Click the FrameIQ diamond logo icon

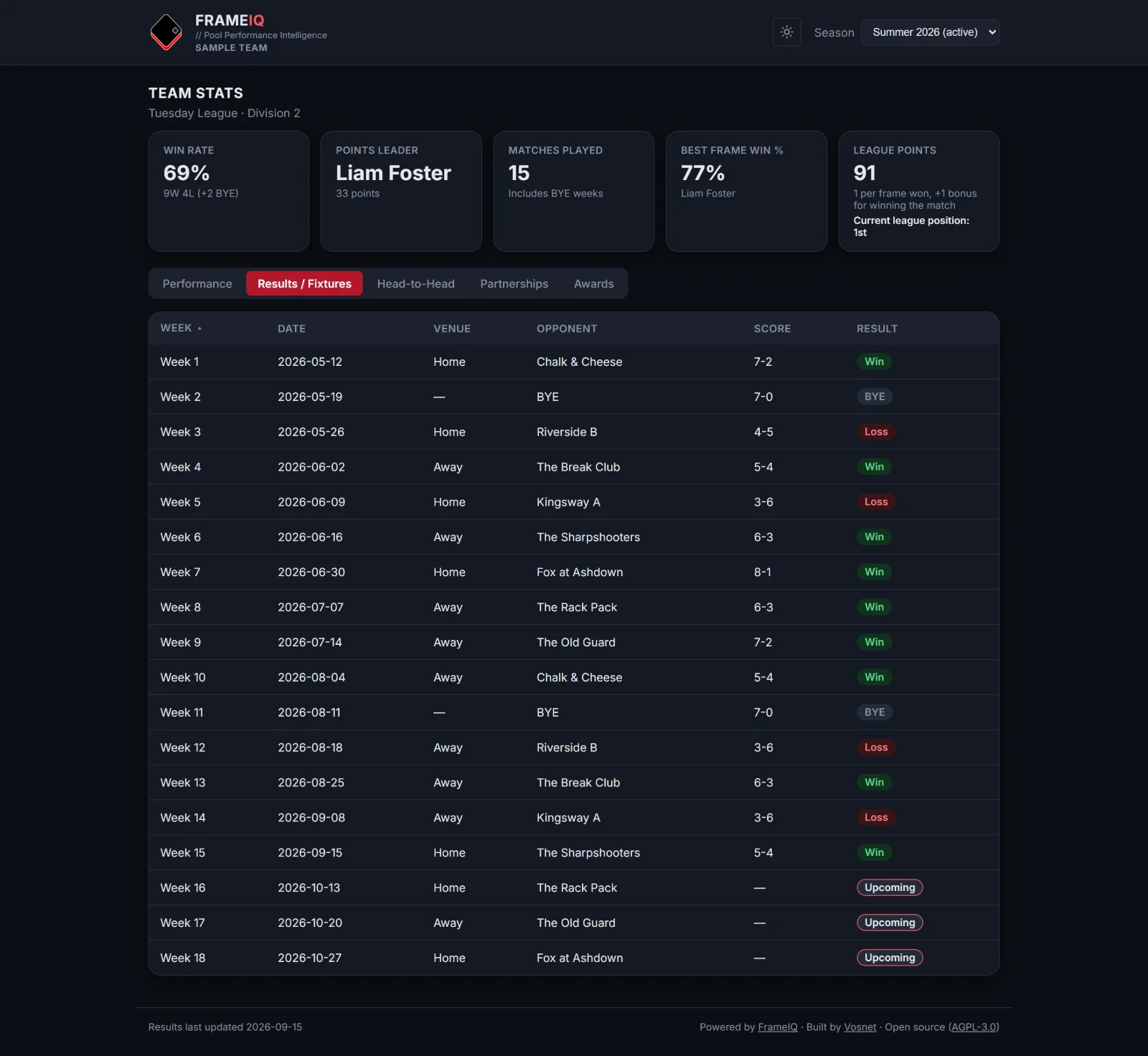point(166,32)
